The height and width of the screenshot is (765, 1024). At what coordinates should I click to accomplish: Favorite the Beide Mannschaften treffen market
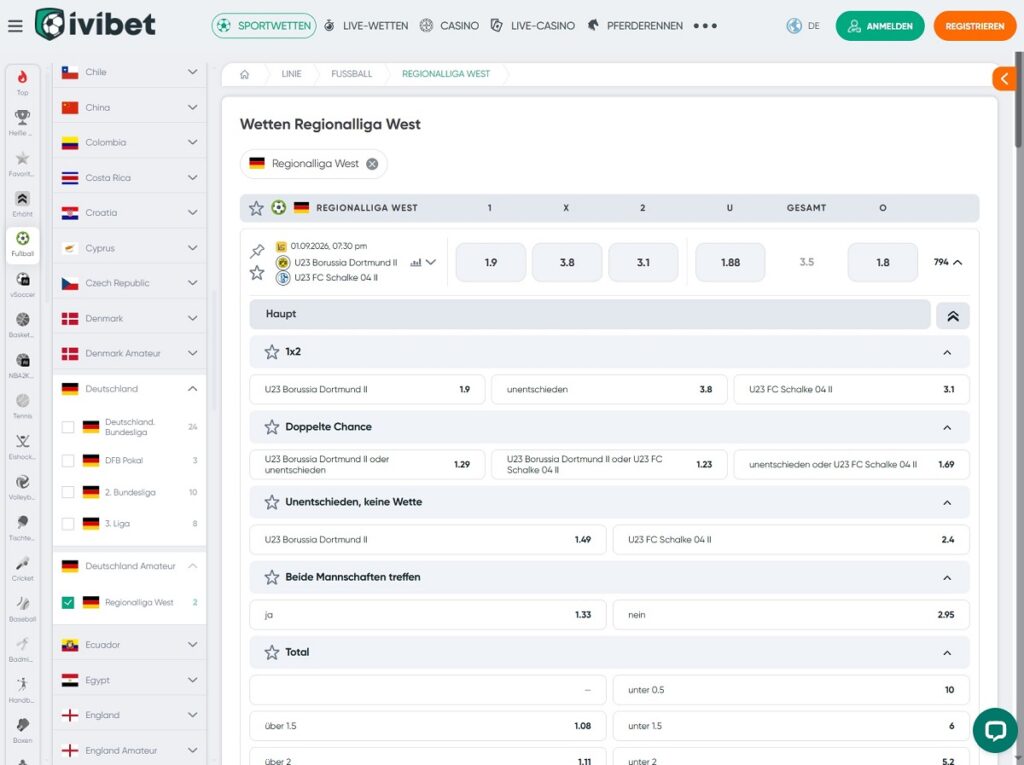point(272,578)
